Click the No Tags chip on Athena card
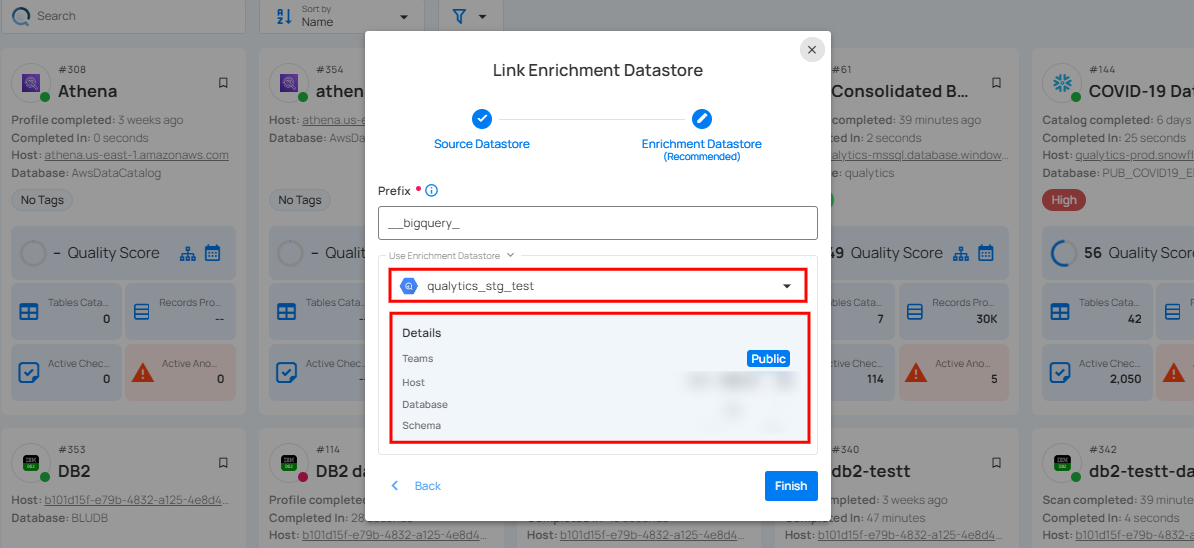This screenshot has height=548, width=1194. pos(42,200)
